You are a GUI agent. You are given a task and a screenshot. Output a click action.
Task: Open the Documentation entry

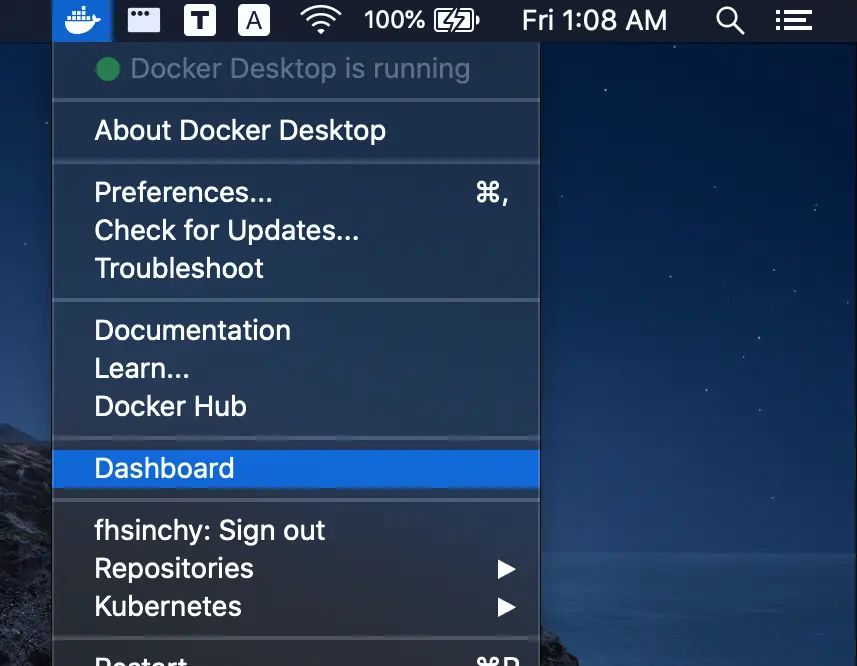click(192, 330)
